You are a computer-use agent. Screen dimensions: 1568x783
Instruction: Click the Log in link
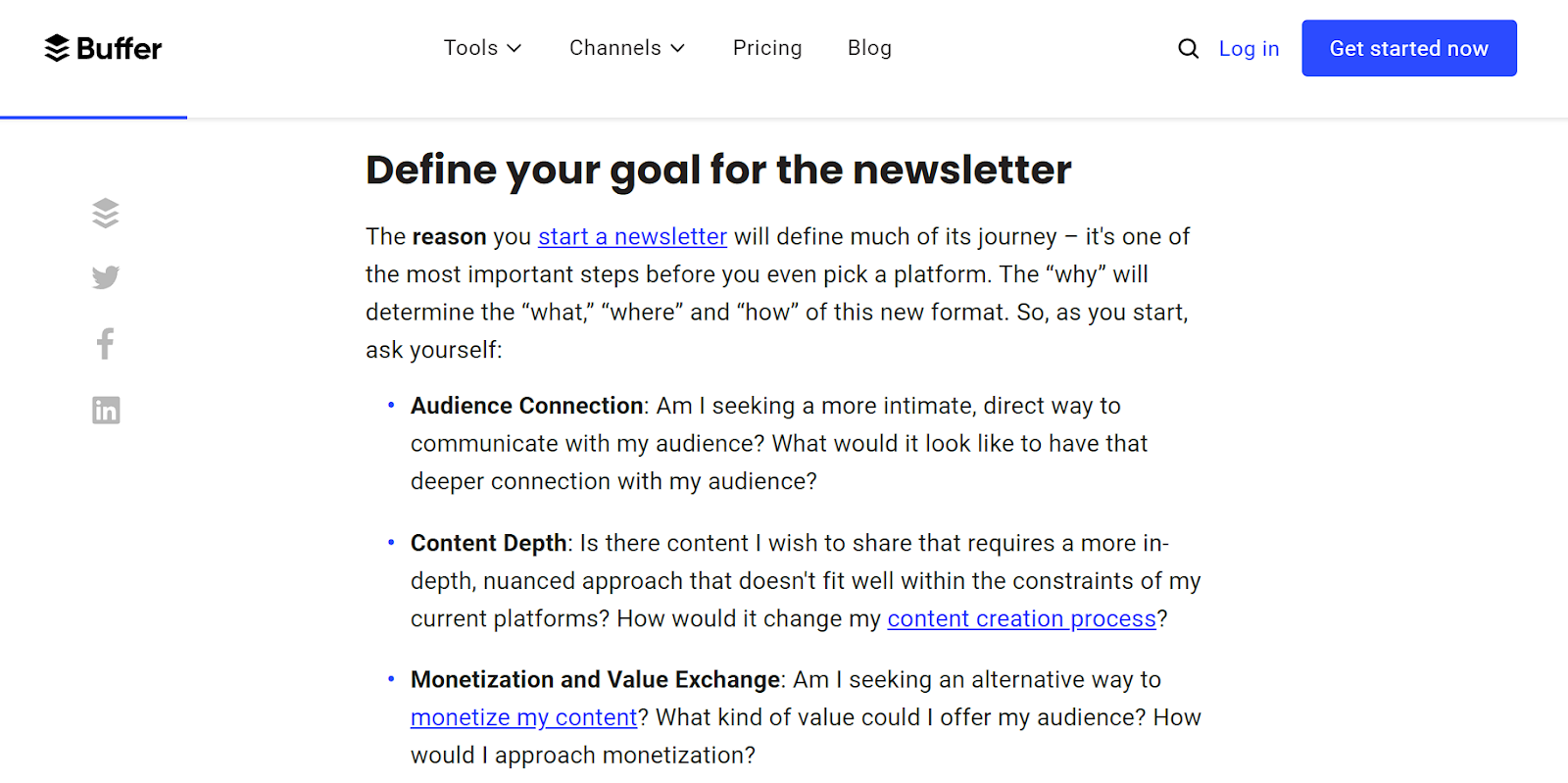pos(1249,49)
